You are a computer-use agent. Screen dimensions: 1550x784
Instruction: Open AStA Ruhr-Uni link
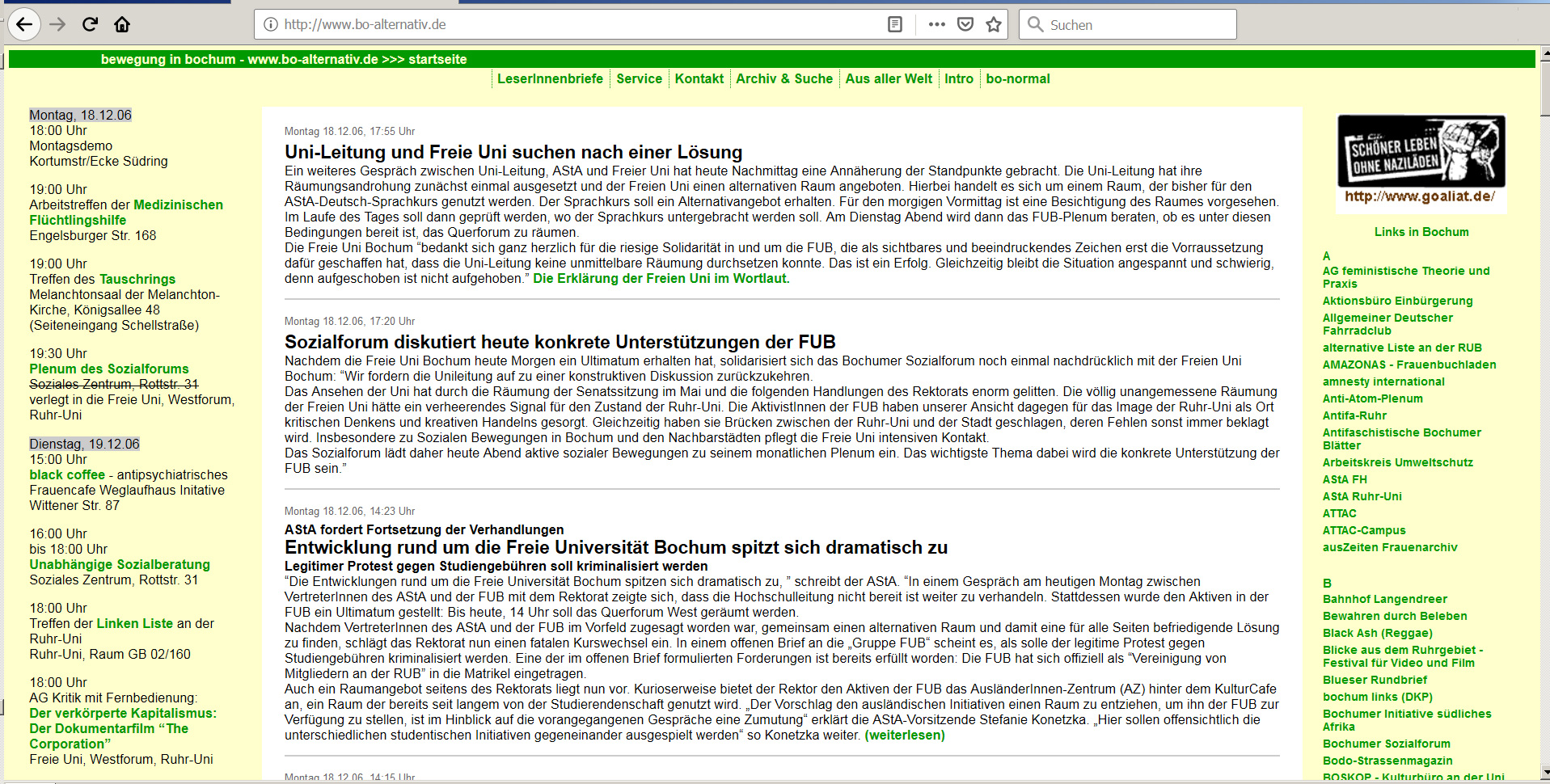coord(1362,496)
